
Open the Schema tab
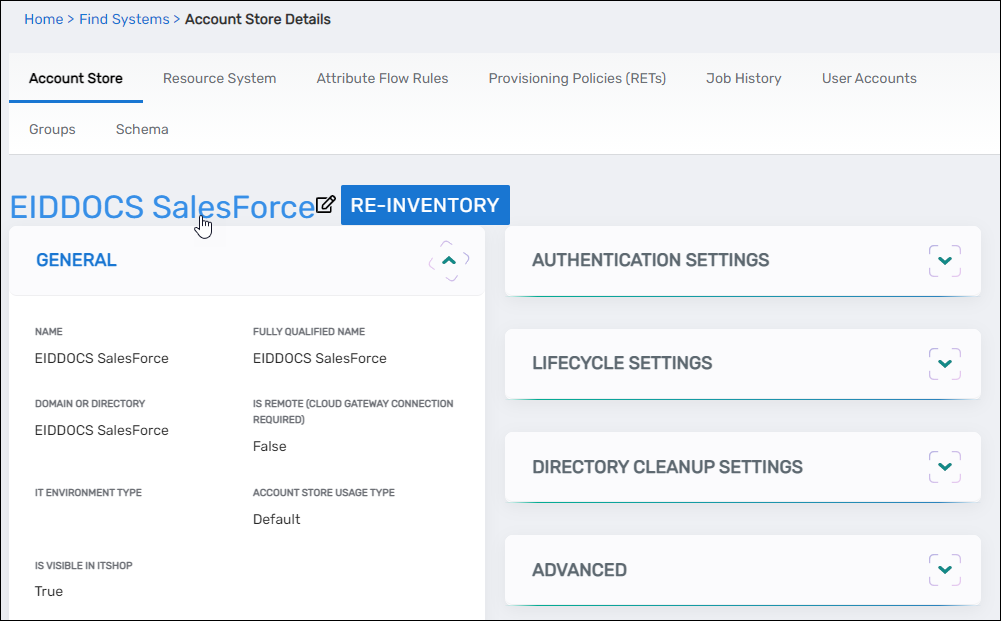(x=142, y=129)
